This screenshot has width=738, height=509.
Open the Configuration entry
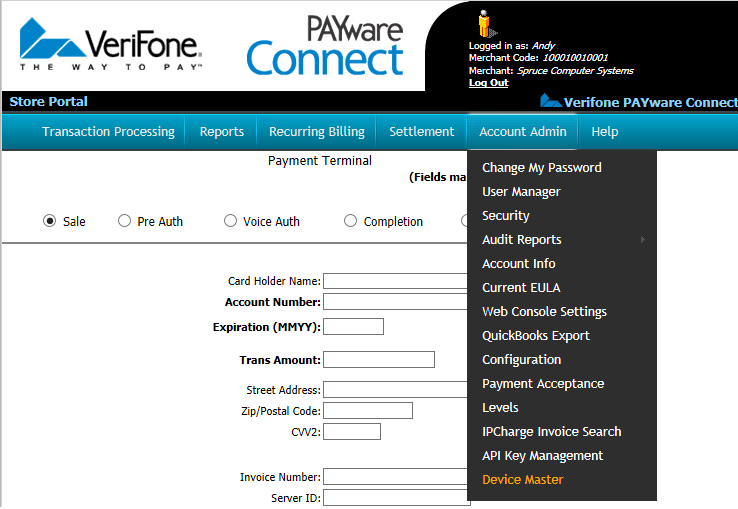(521, 360)
